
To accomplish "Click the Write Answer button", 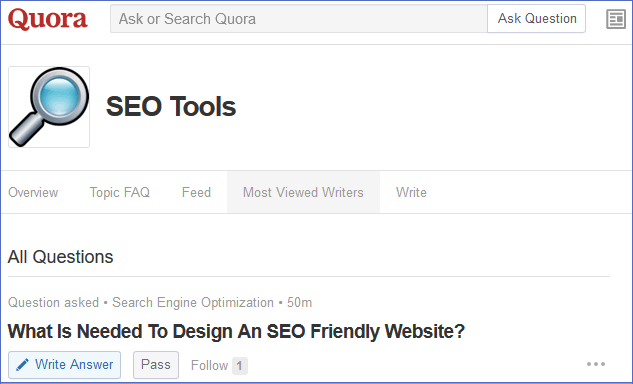I will 65,365.
